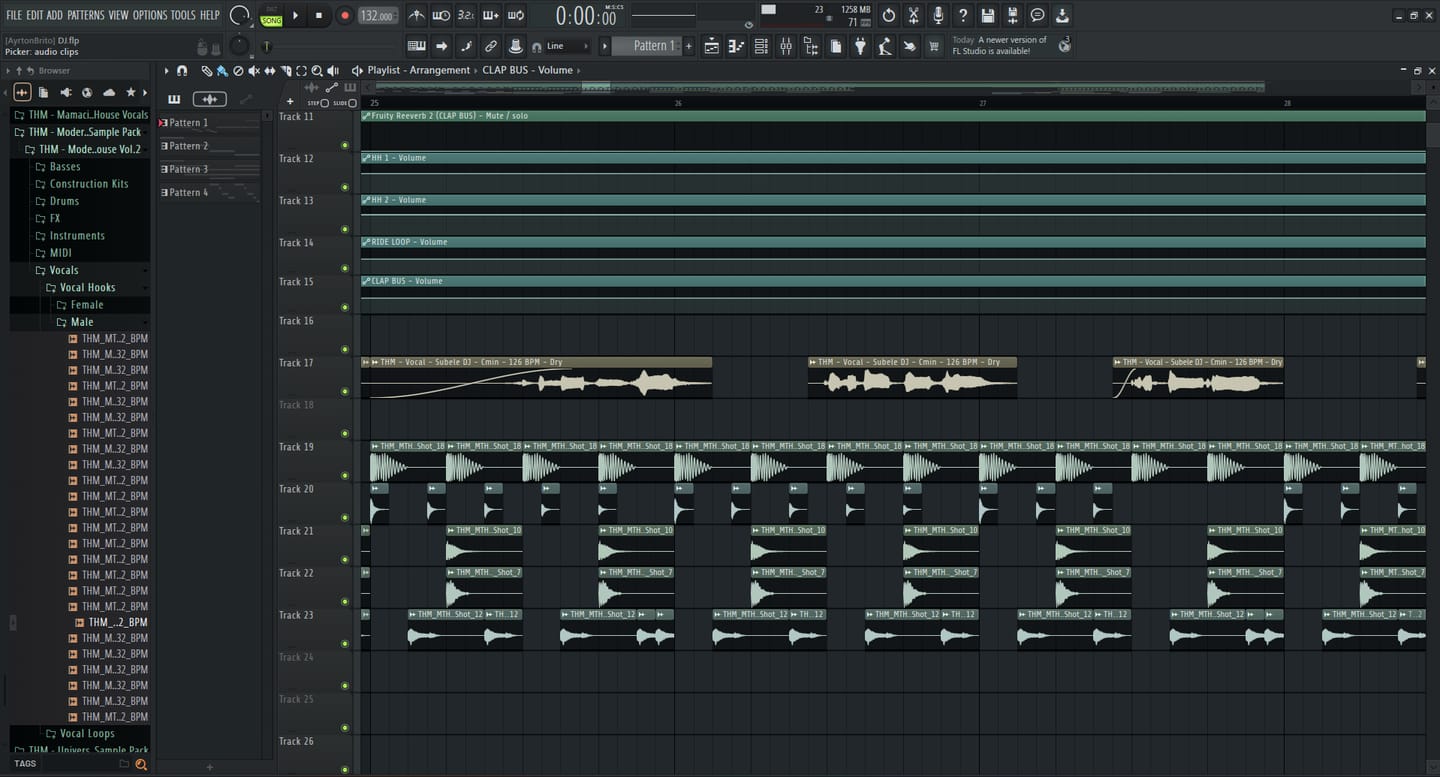The height and width of the screenshot is (777, 1440).
Task: Open the channel rack
Action: click(x=761, y=46)
